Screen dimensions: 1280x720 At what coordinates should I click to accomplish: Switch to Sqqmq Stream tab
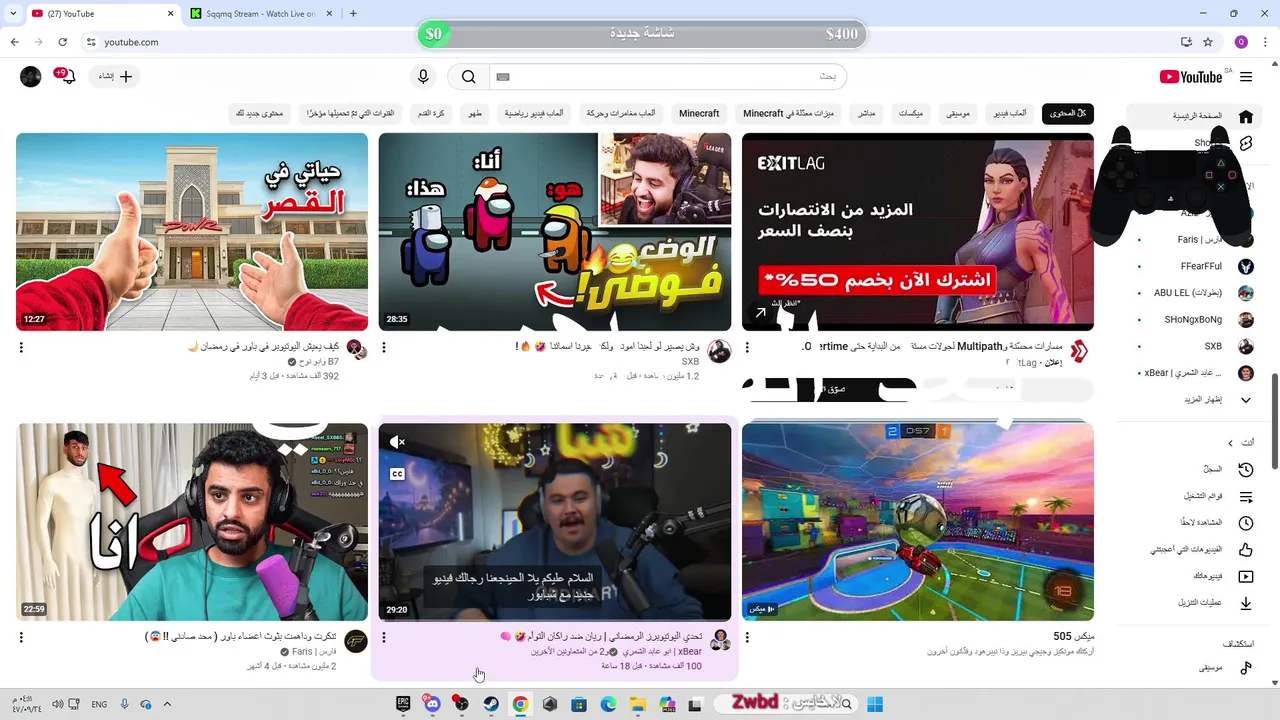tap(260, 14)
